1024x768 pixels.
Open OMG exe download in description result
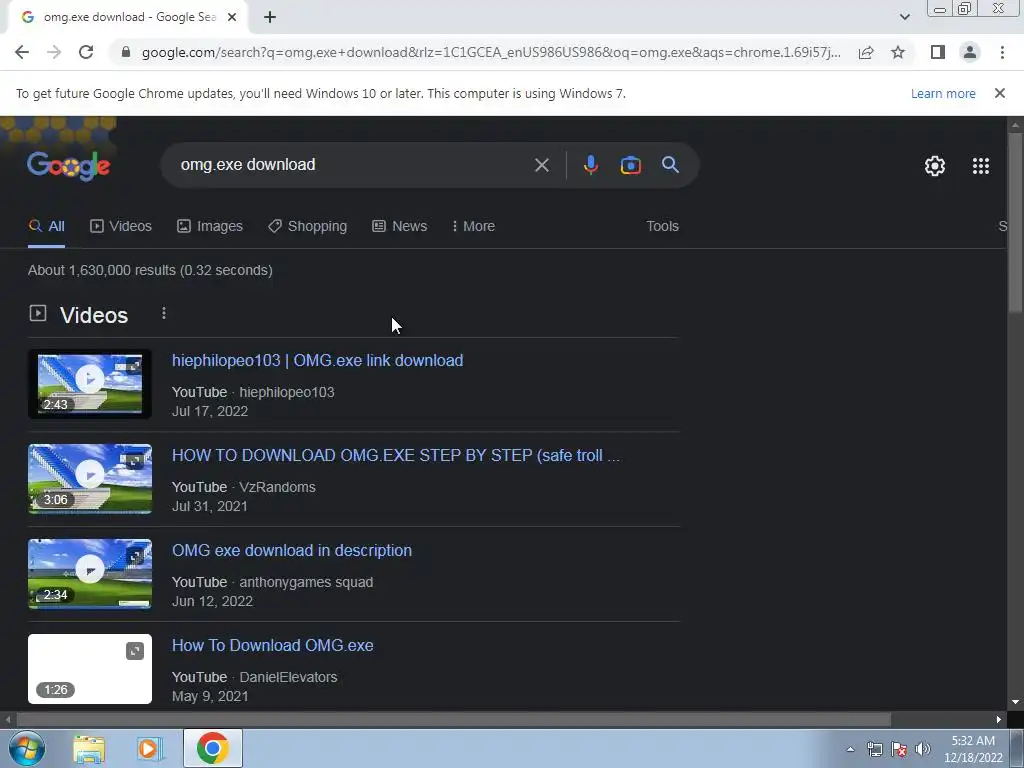[292, 551]
